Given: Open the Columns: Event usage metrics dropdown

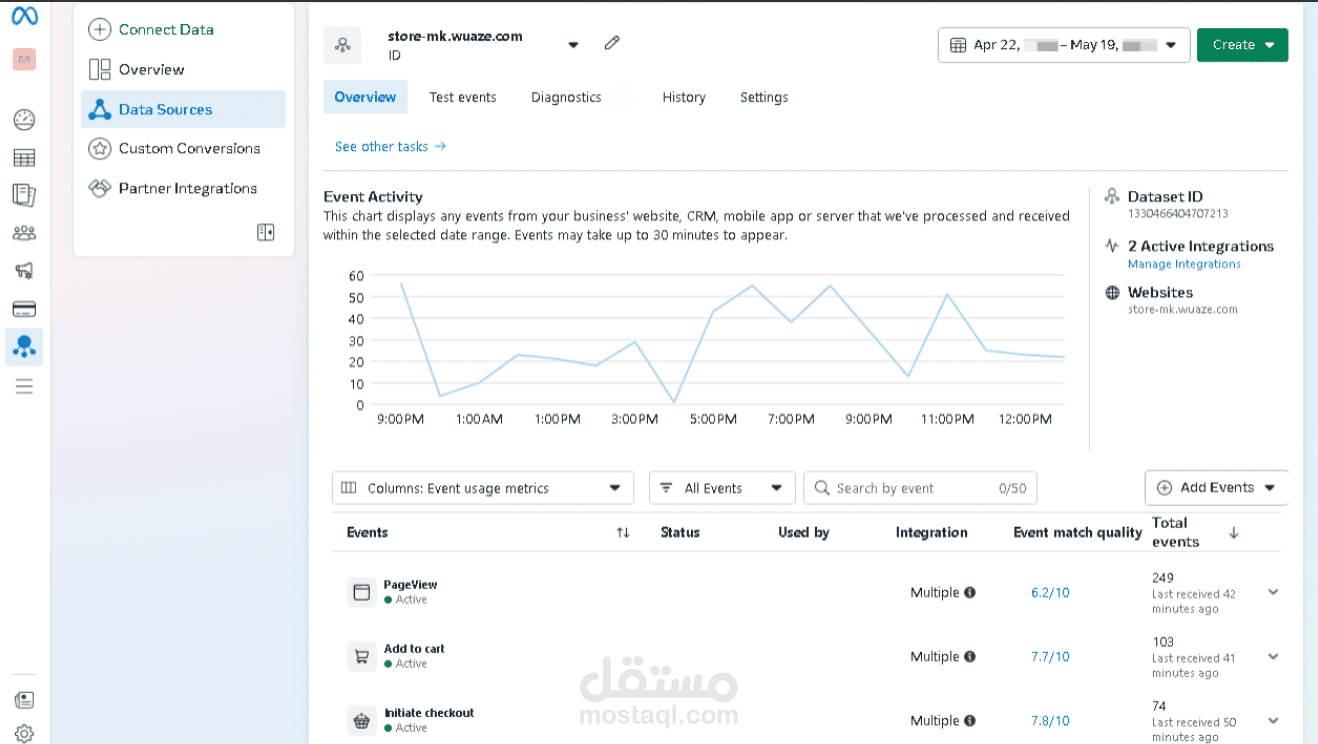Looking at the screenshot, I should [x=483, y=488].
